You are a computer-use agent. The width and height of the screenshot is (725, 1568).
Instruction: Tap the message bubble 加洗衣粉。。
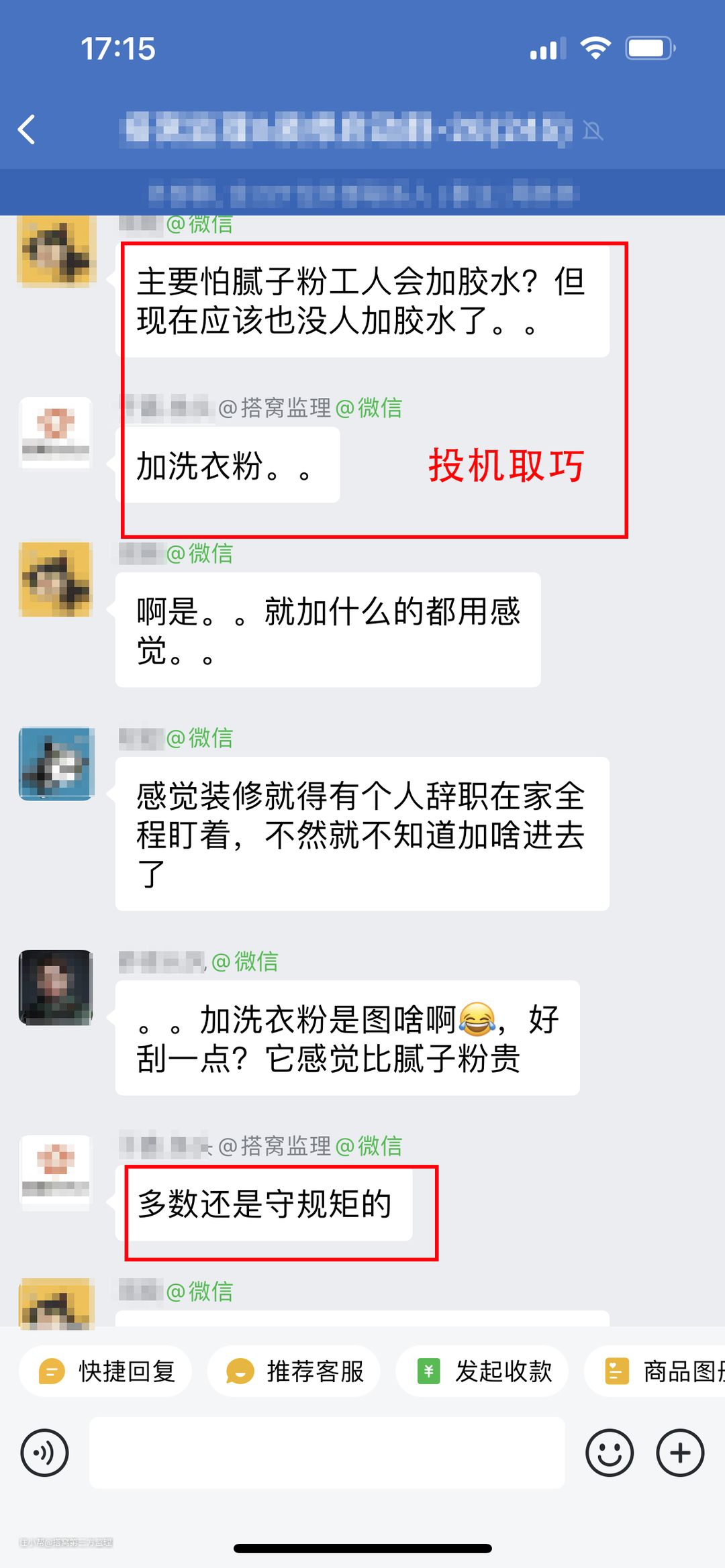(x=228, y=465)
